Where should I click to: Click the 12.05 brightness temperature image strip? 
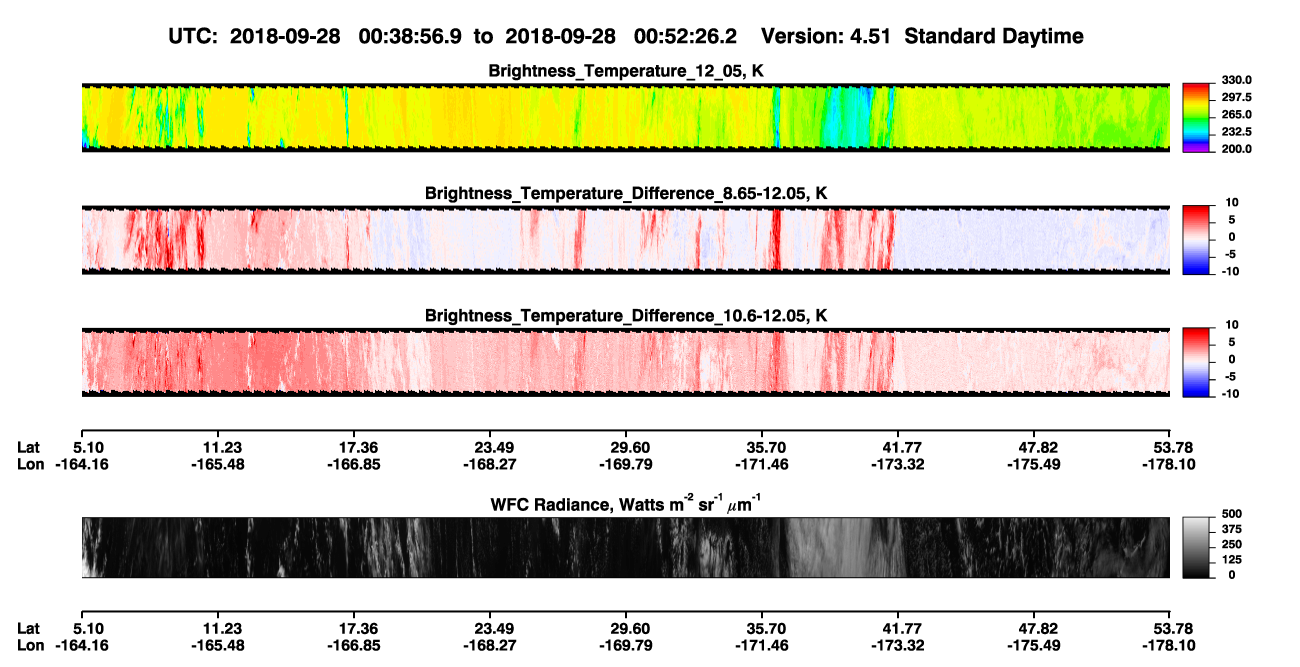pos(625,117)
